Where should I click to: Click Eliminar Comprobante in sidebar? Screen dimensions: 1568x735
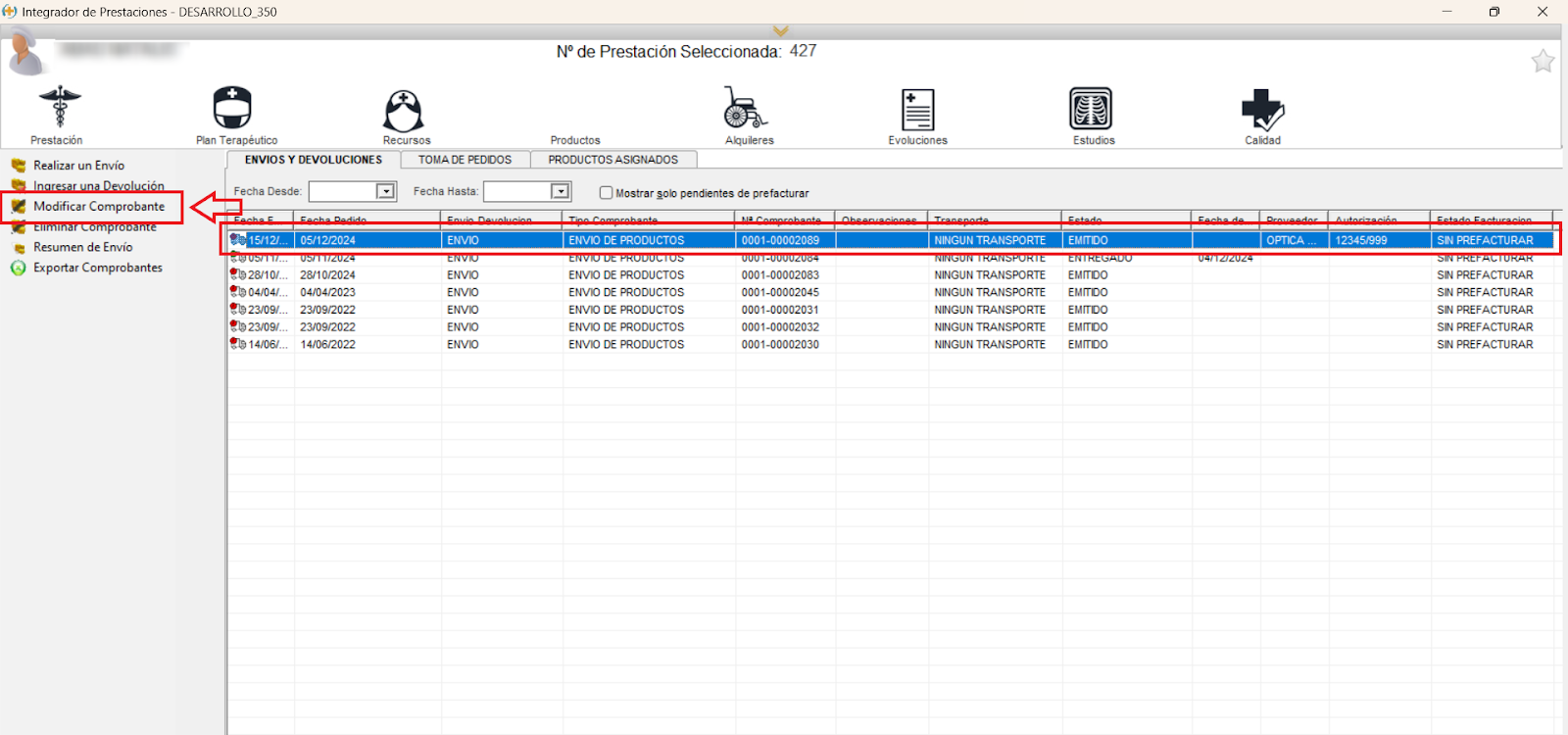pyautogui.click(x=95, y=227)
